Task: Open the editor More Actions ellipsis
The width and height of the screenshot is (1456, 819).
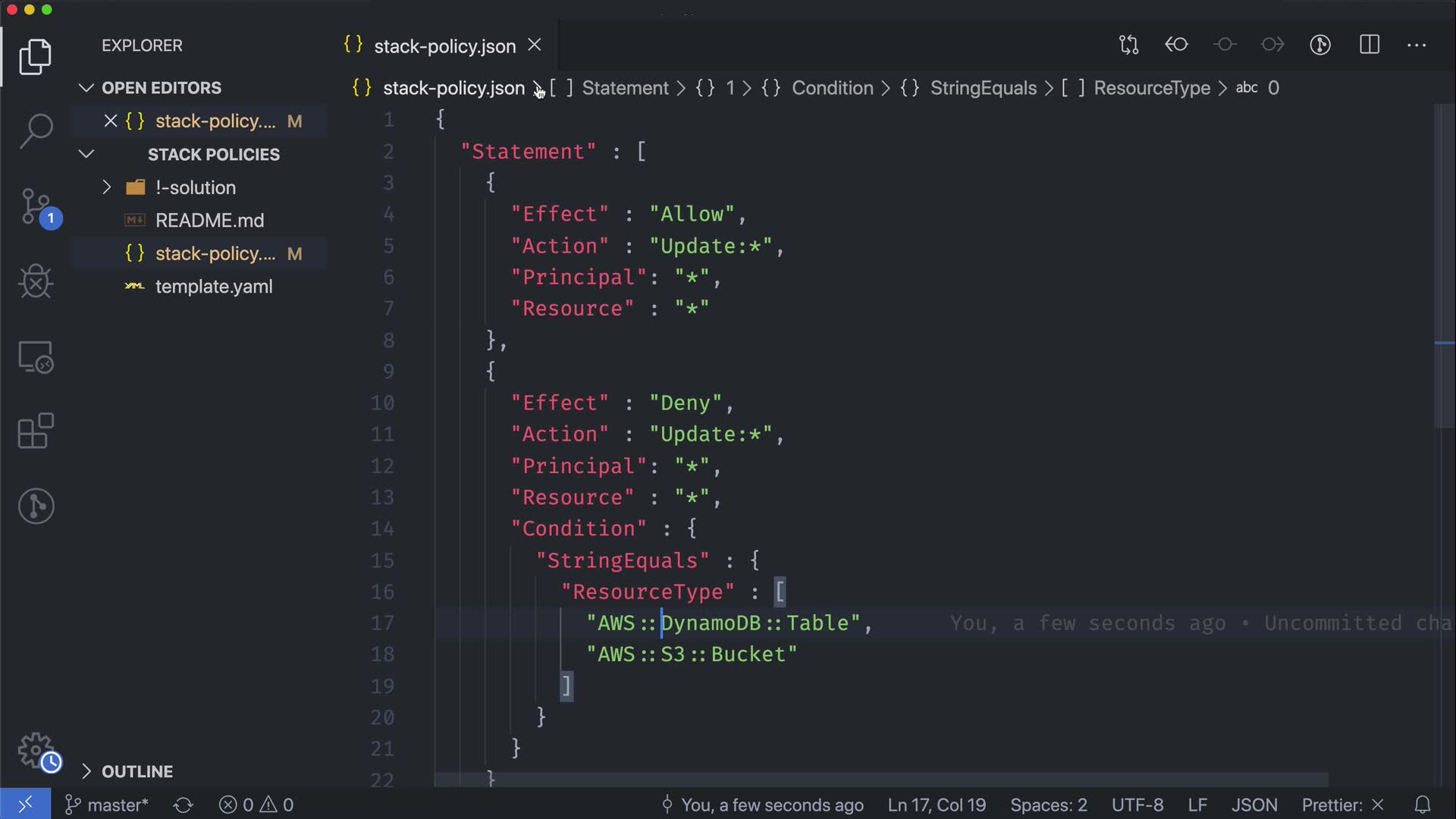Action: [x=1416, y=45]
